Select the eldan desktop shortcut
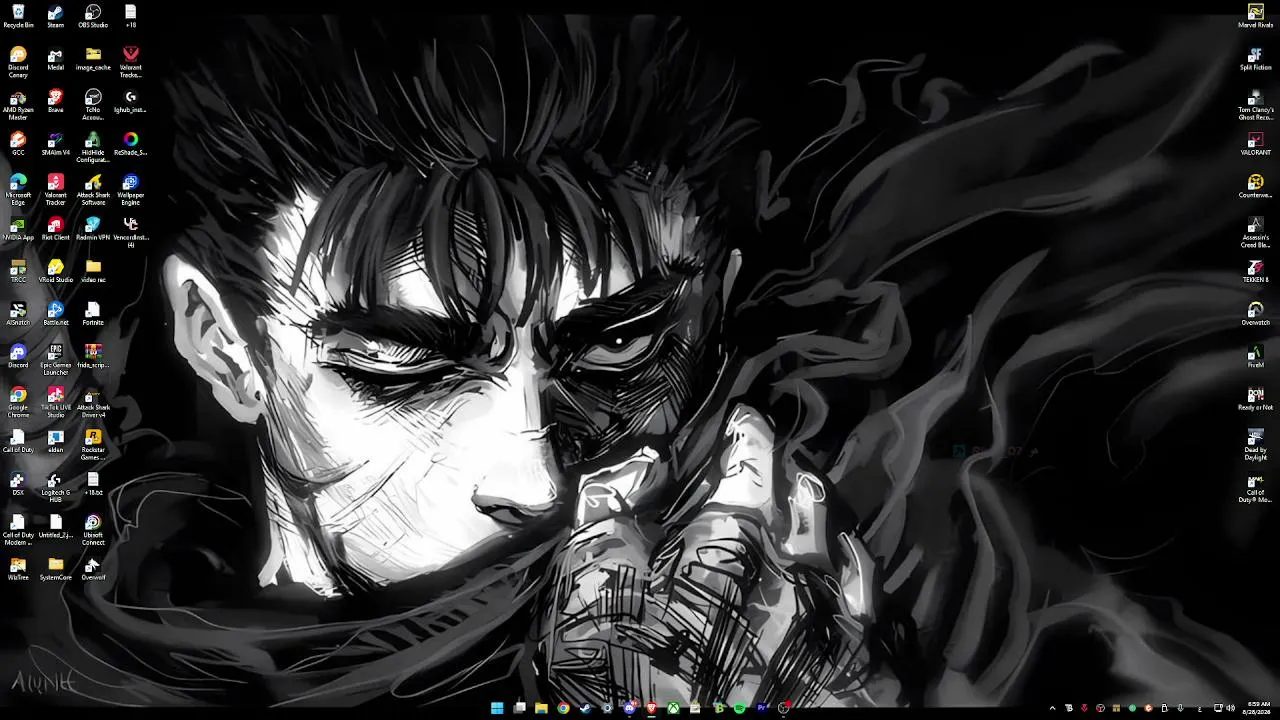 pyautogui.click(x=56, y=442)
